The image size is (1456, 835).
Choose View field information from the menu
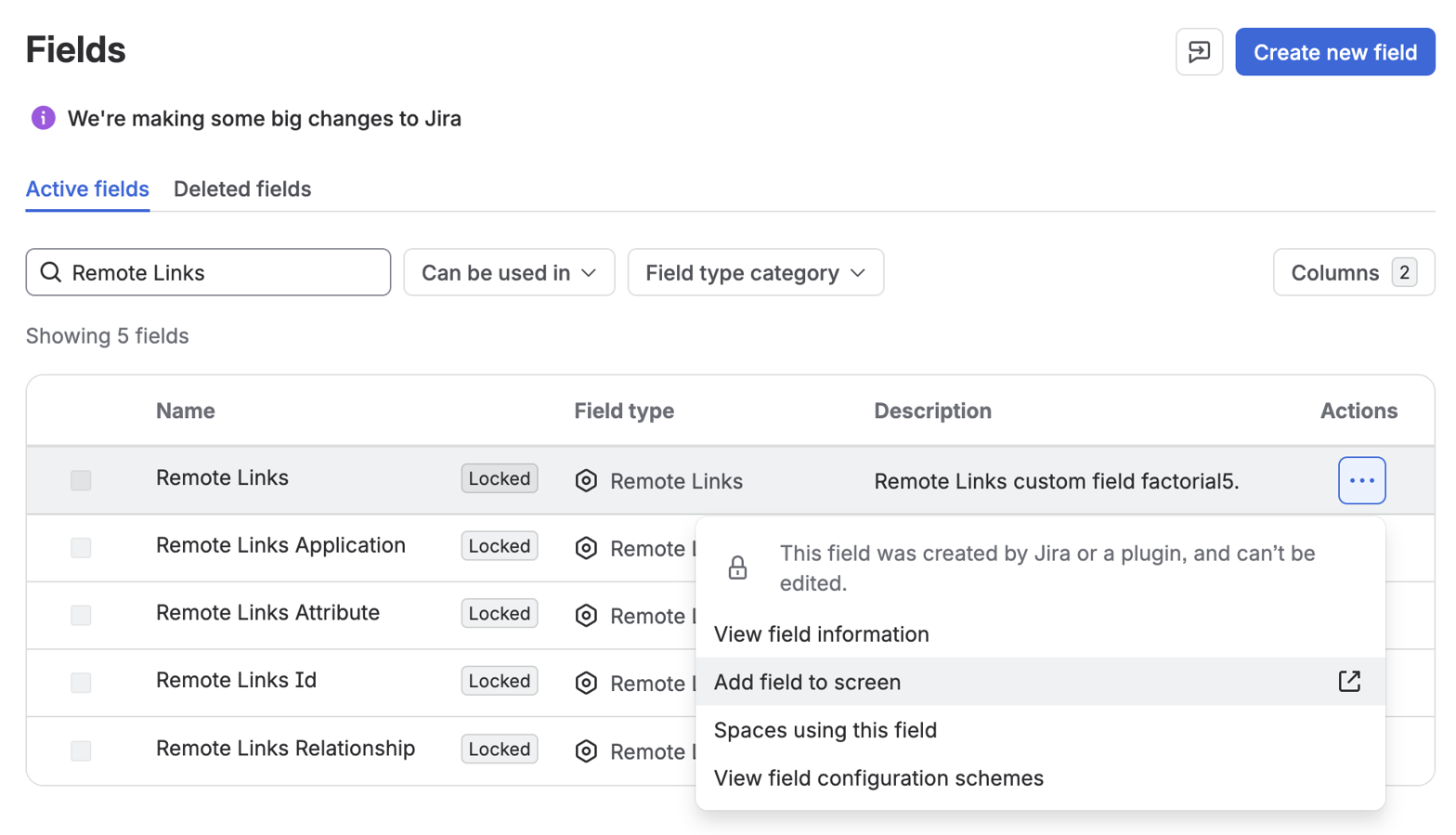pyautogui.click(x=1040, y=634)
